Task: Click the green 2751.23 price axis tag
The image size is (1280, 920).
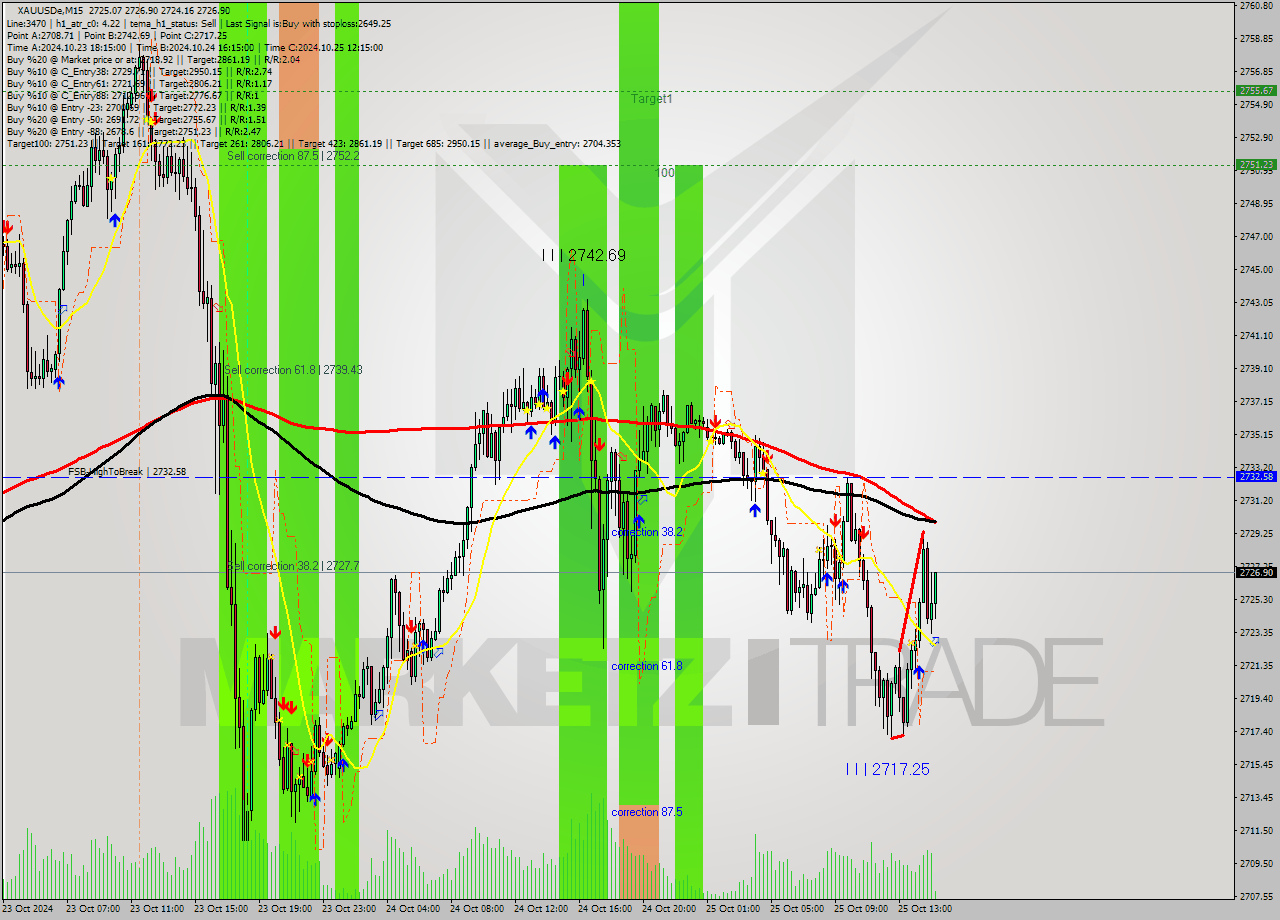Action: pyautogui.click(x=1256, y=164)
